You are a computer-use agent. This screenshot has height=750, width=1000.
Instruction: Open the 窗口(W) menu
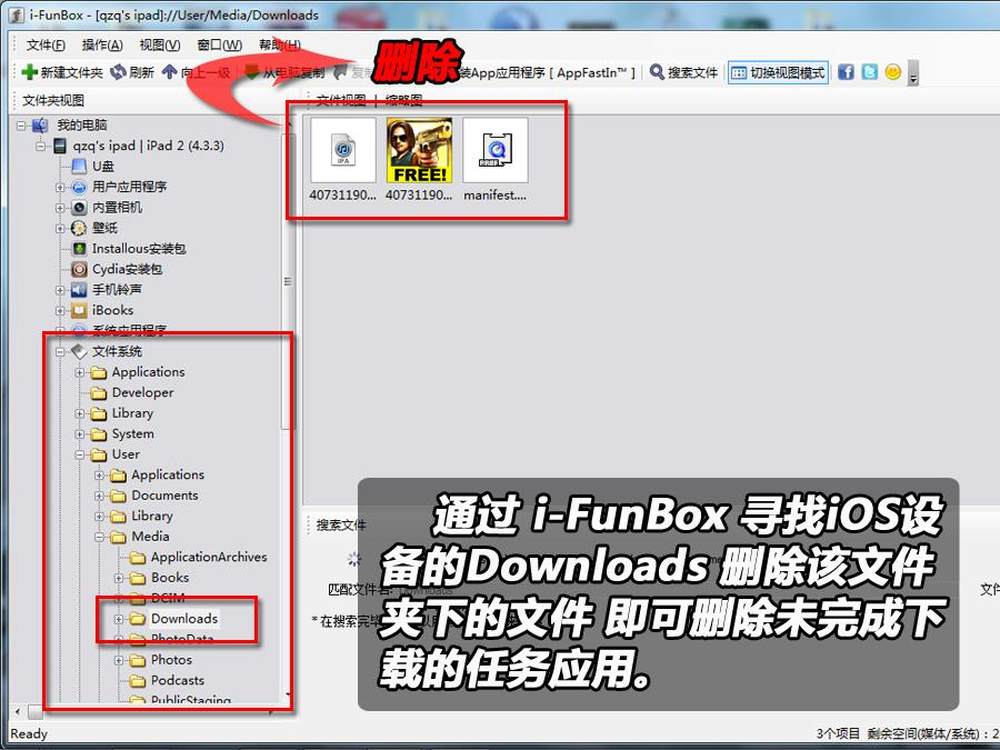(x=219, y=45)
